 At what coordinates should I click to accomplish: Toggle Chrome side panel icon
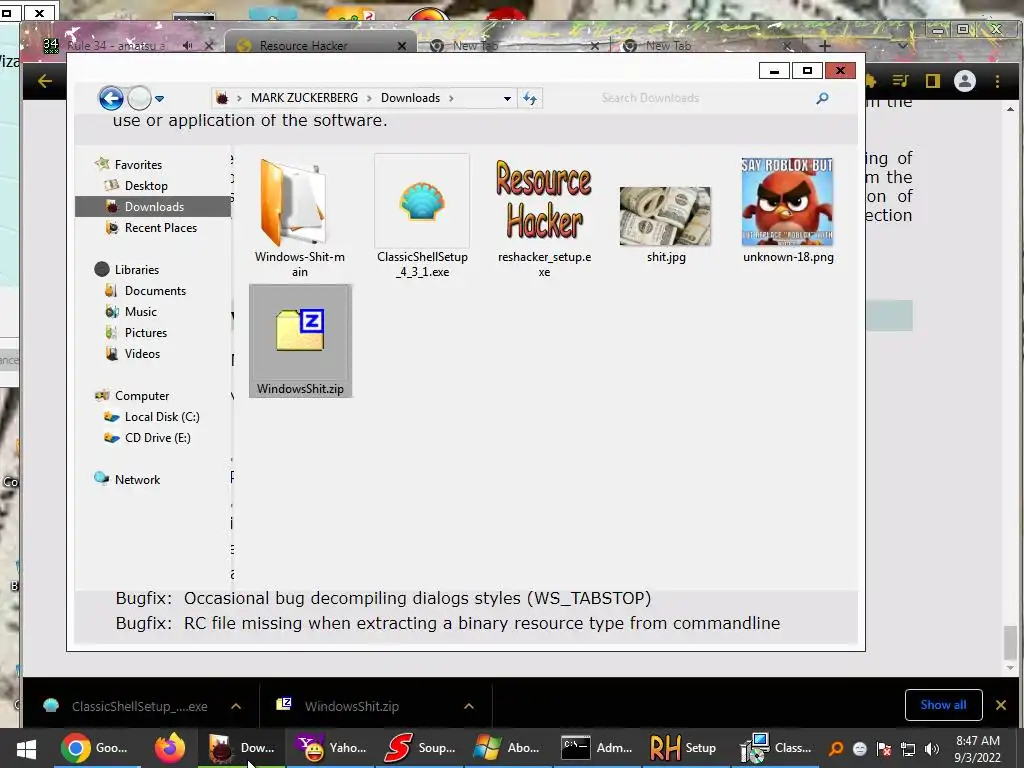tap(933, 81)
